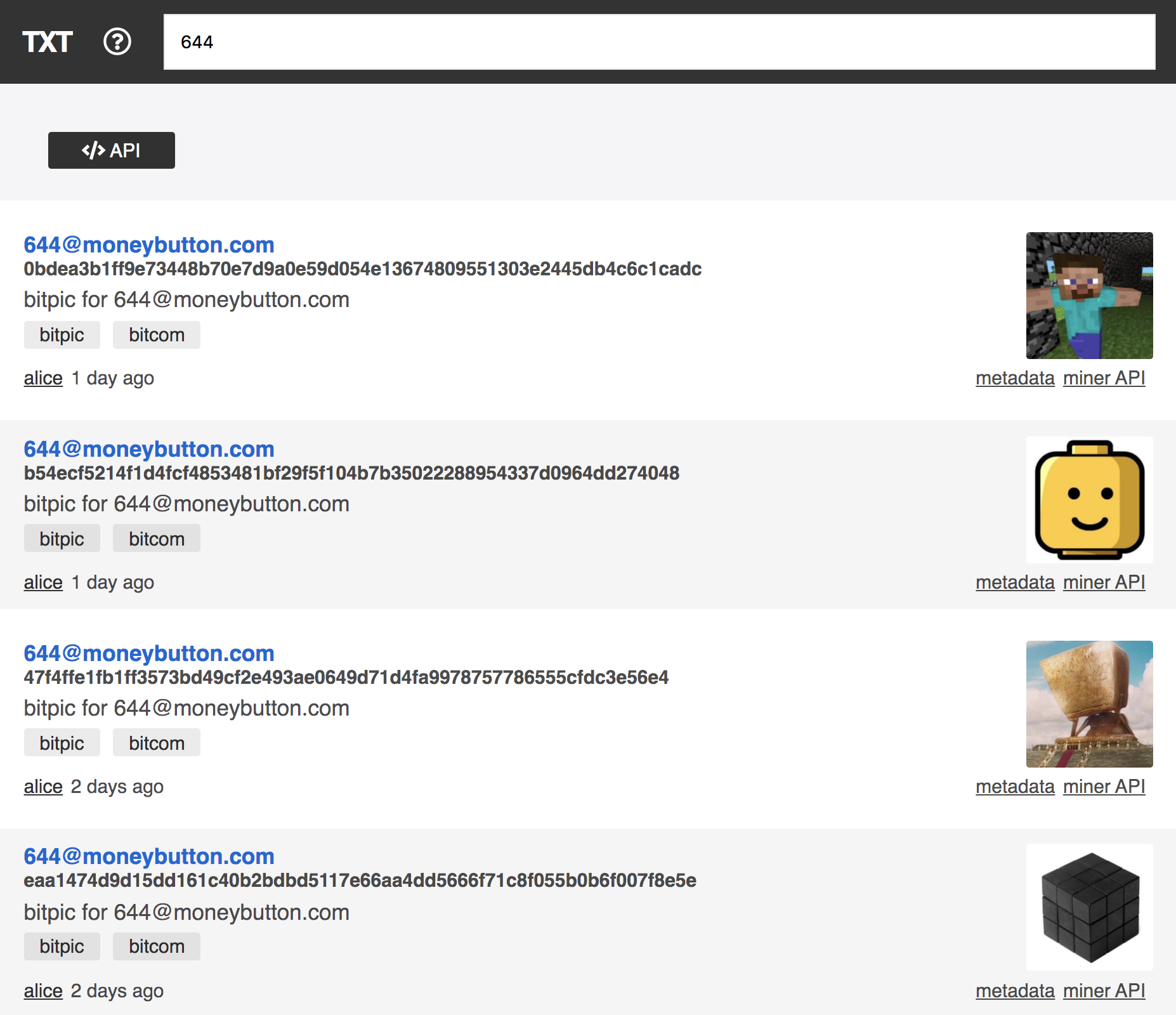Screen dimensions: 1176x1015
Task: Select transaction hash starting 0bdea3b1
Action: point(363,269)
